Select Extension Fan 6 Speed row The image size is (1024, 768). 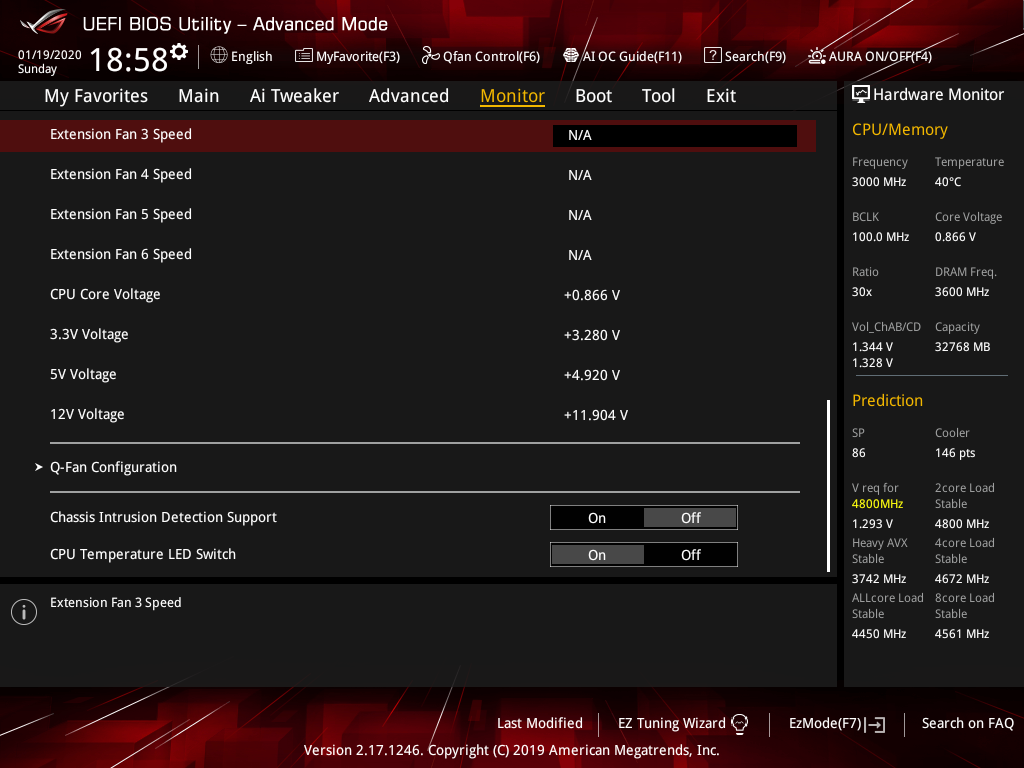click(x=408, y=255)
